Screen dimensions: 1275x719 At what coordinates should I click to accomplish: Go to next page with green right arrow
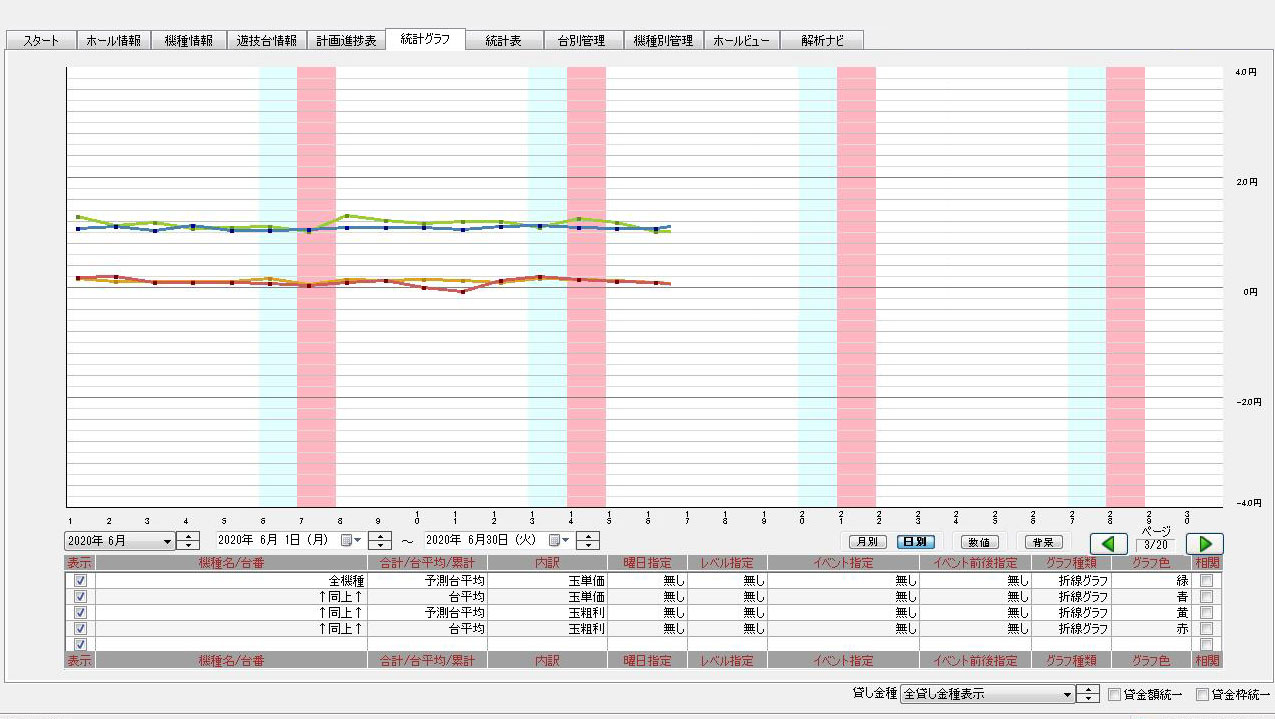1204,544
